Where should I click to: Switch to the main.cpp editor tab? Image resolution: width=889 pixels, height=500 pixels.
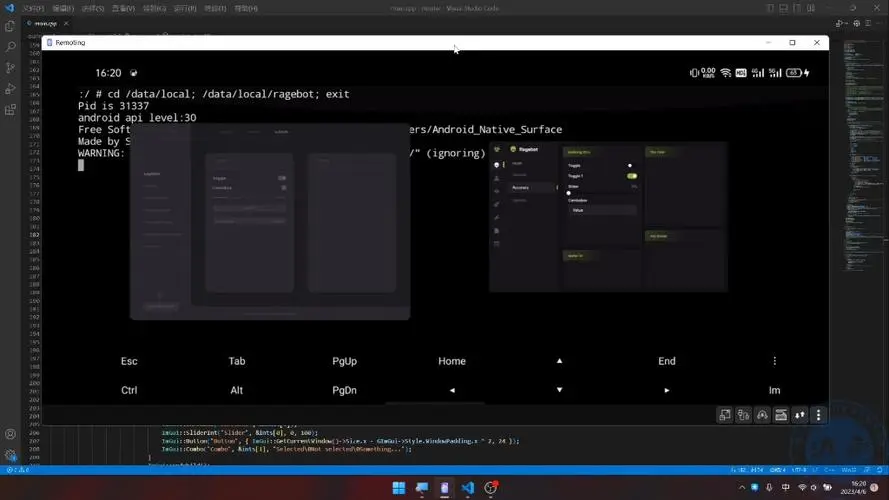click(x=45, y=23)
